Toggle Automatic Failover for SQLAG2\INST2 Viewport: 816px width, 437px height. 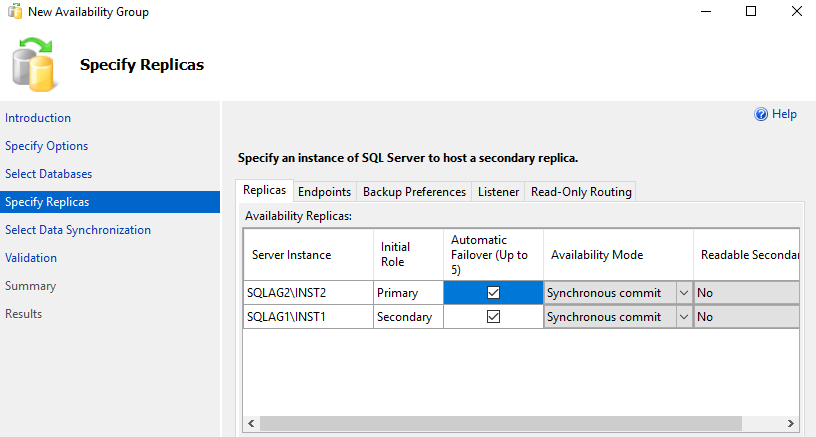[493, 293]
